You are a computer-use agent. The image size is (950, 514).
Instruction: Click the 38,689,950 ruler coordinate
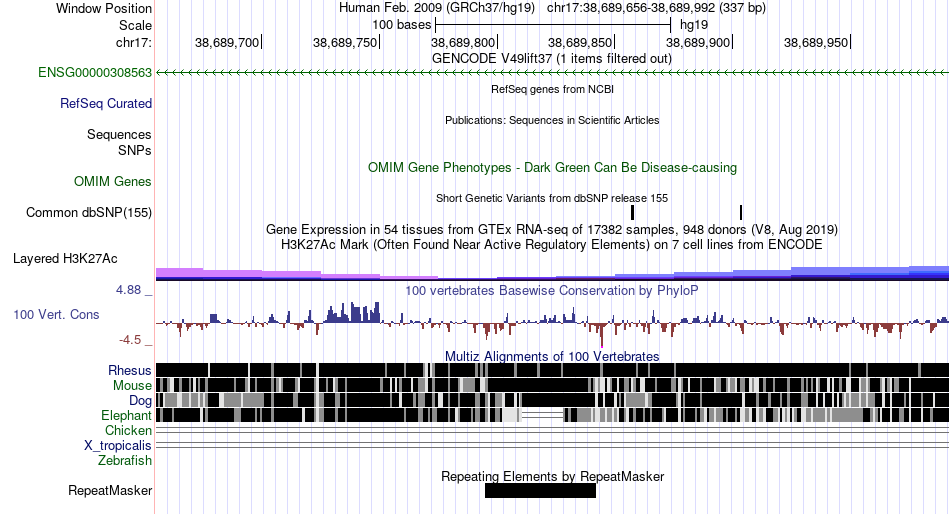[x=816, y=42]
